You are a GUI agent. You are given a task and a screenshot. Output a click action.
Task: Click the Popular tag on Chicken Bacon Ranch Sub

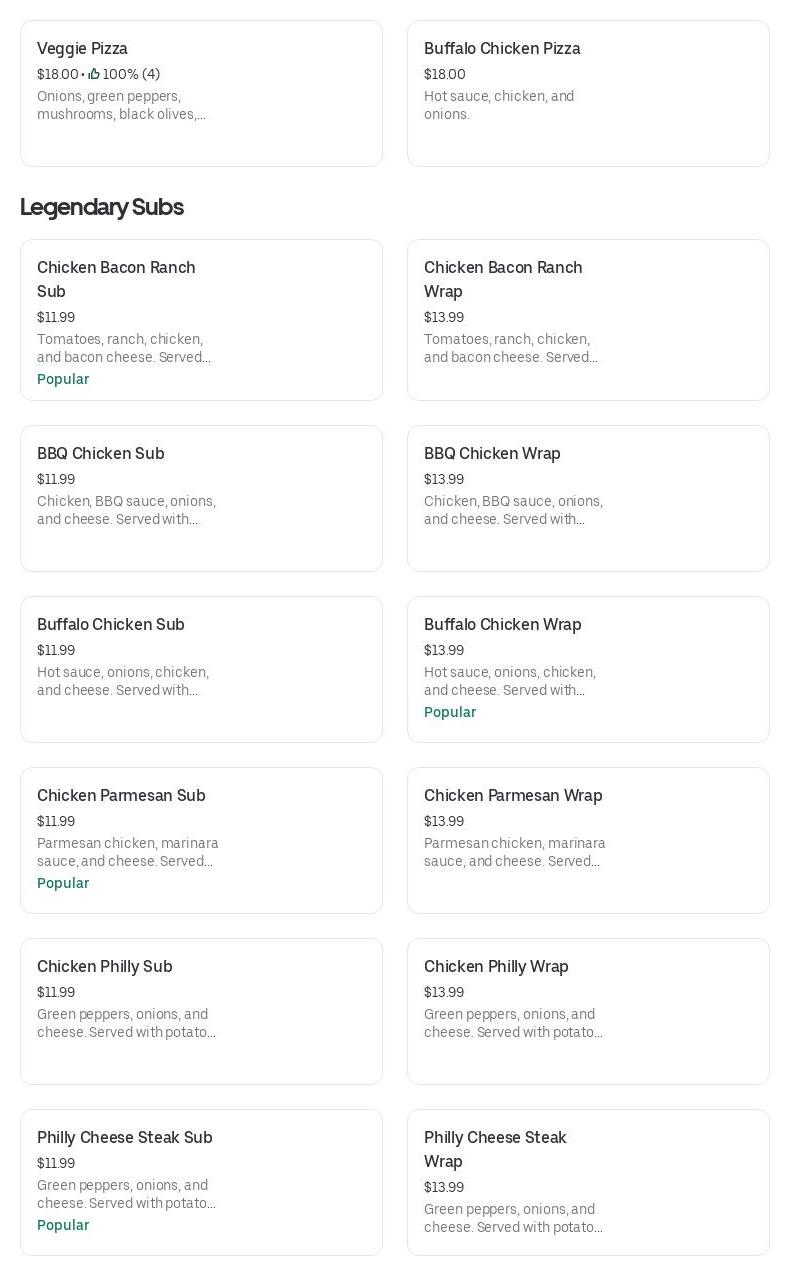point(63,379)
